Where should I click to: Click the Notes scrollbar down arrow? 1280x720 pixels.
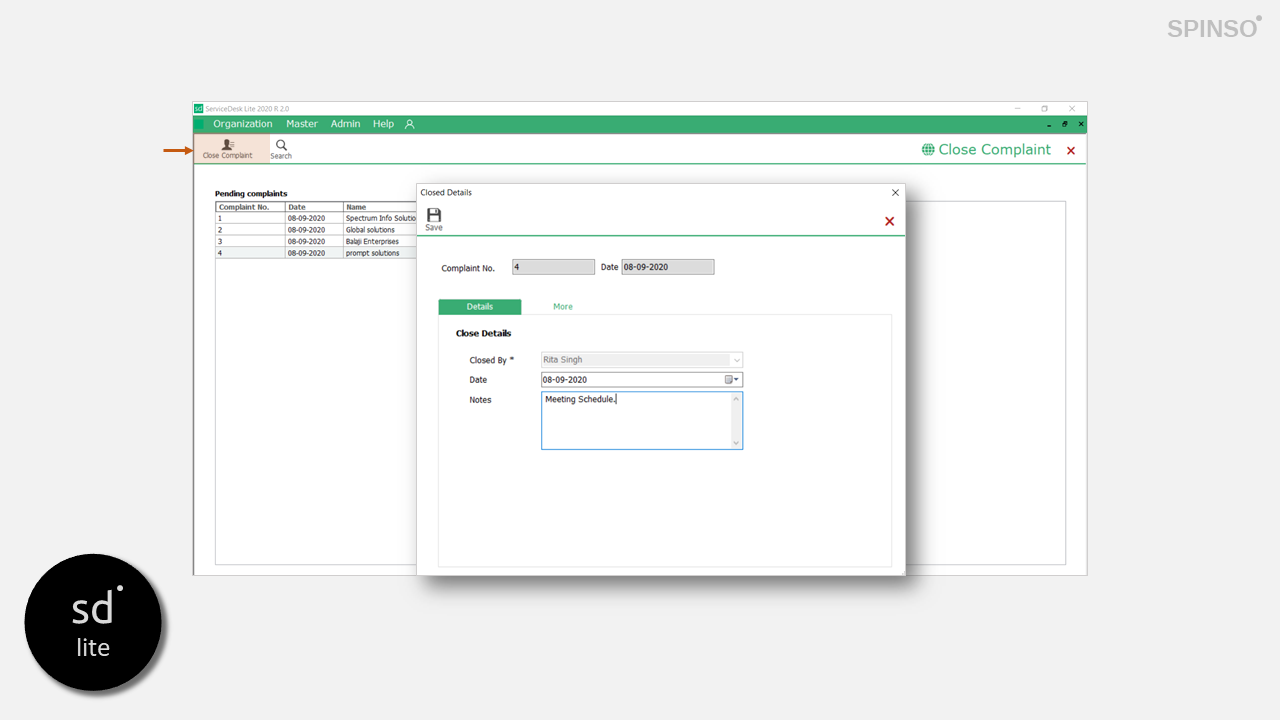[736, 443]
